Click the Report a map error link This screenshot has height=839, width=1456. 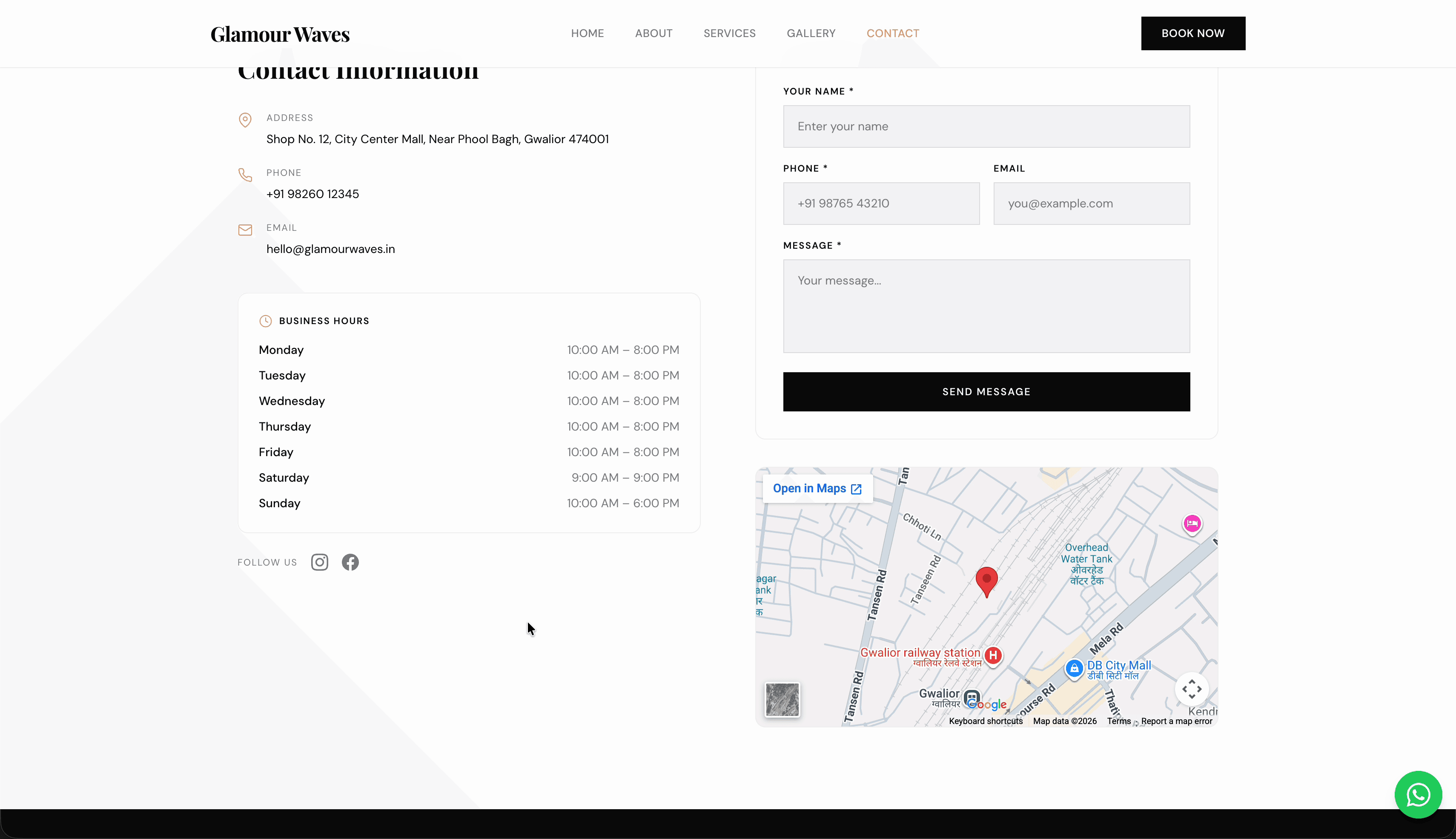point(1176,721)
